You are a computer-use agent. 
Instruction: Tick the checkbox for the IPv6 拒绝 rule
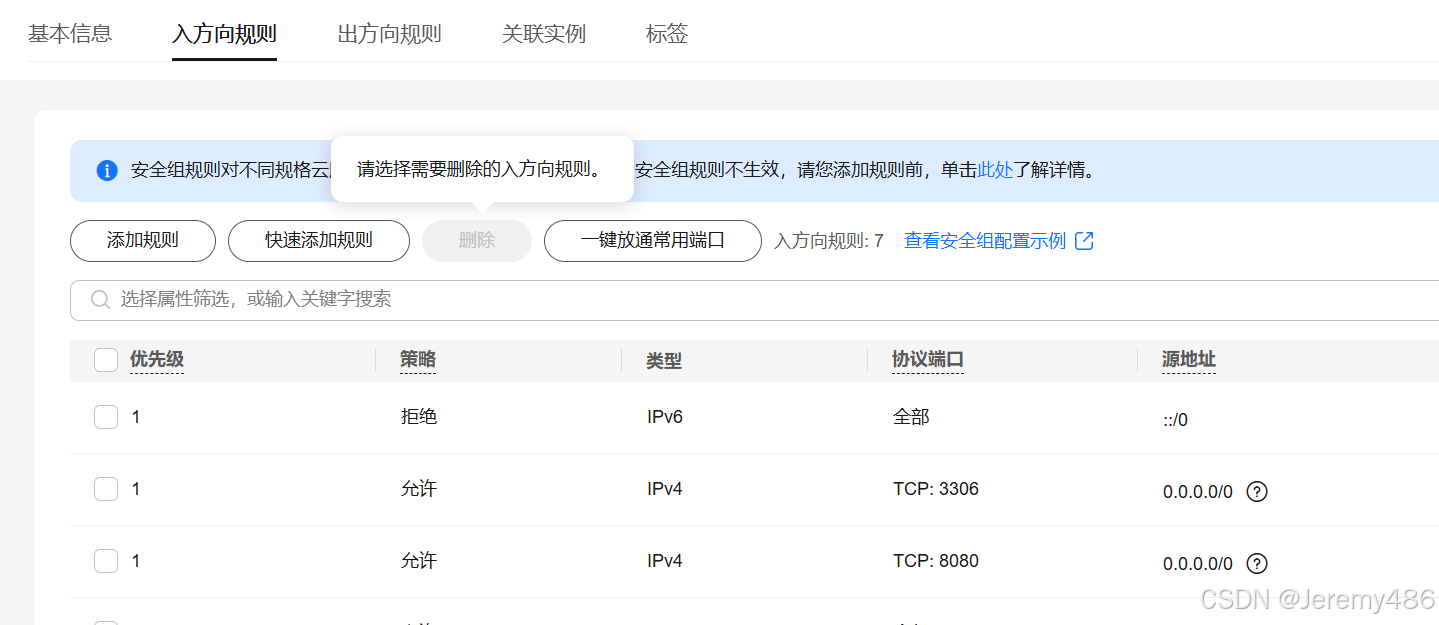point(106,417)
